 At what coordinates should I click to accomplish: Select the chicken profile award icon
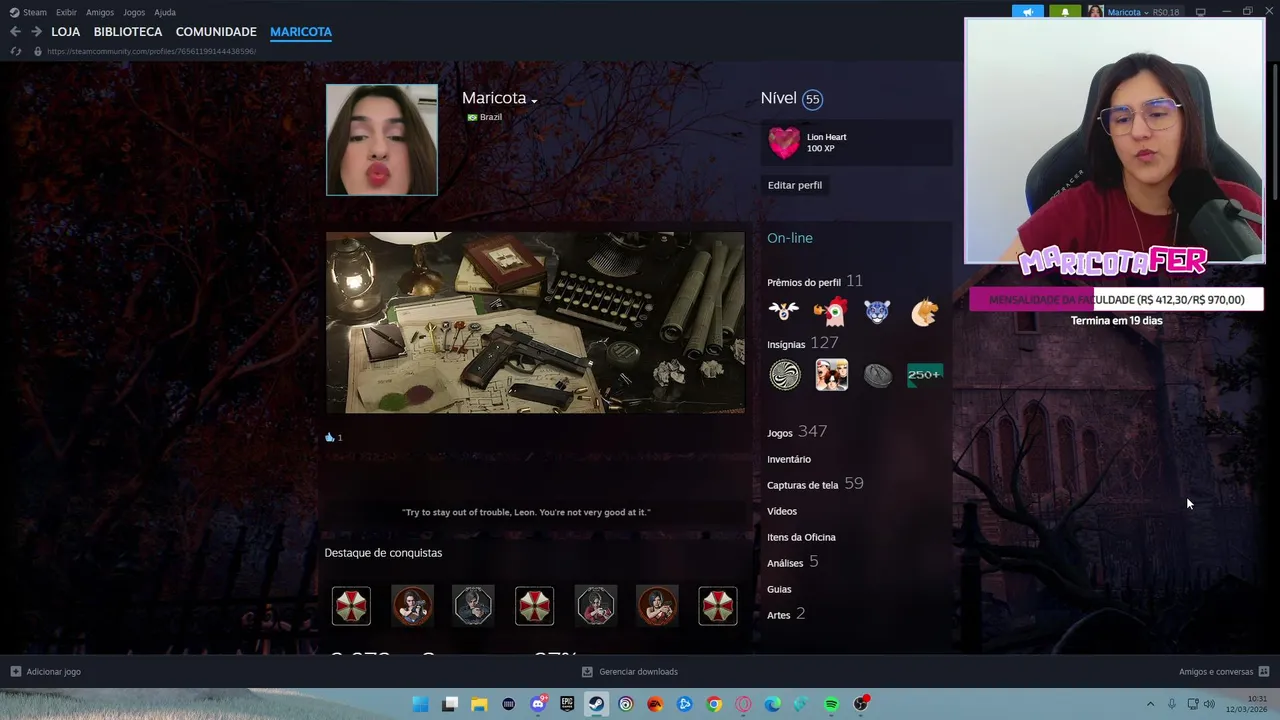(x=830, y=312)
